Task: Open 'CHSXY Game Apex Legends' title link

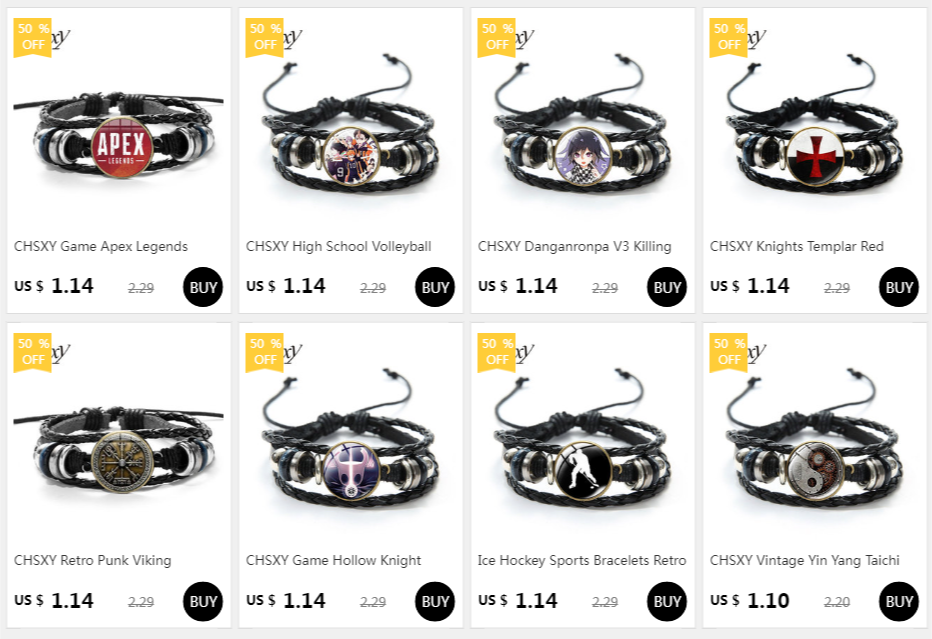Action: pos(101,246)
